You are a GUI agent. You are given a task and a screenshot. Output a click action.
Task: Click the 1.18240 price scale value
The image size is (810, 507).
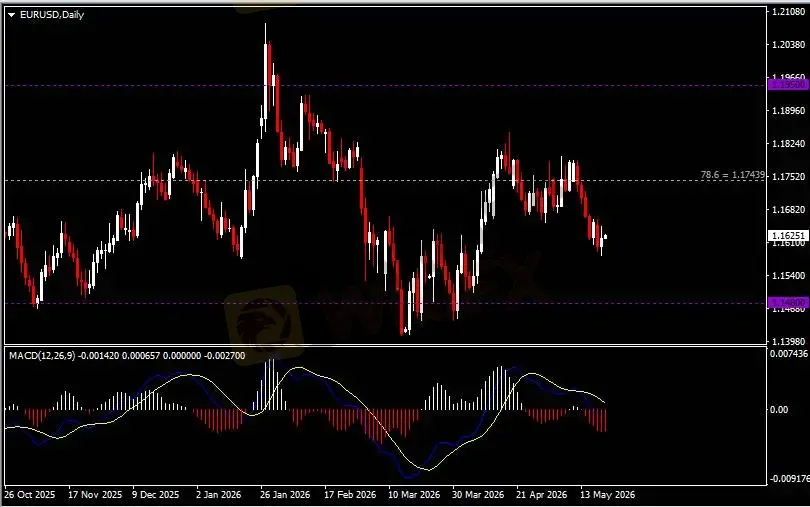click(788, 144)
